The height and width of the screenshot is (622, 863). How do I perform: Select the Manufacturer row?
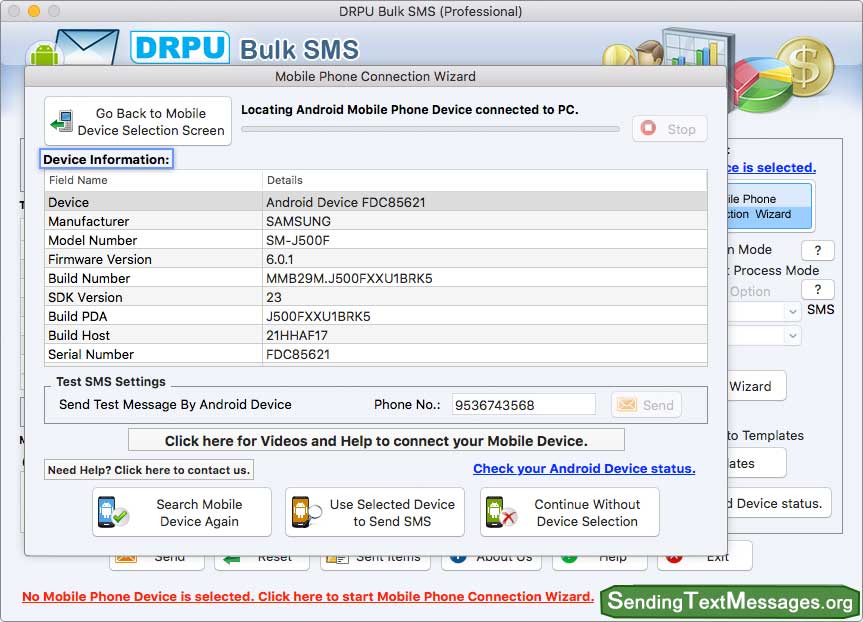[x=376, y=221]
